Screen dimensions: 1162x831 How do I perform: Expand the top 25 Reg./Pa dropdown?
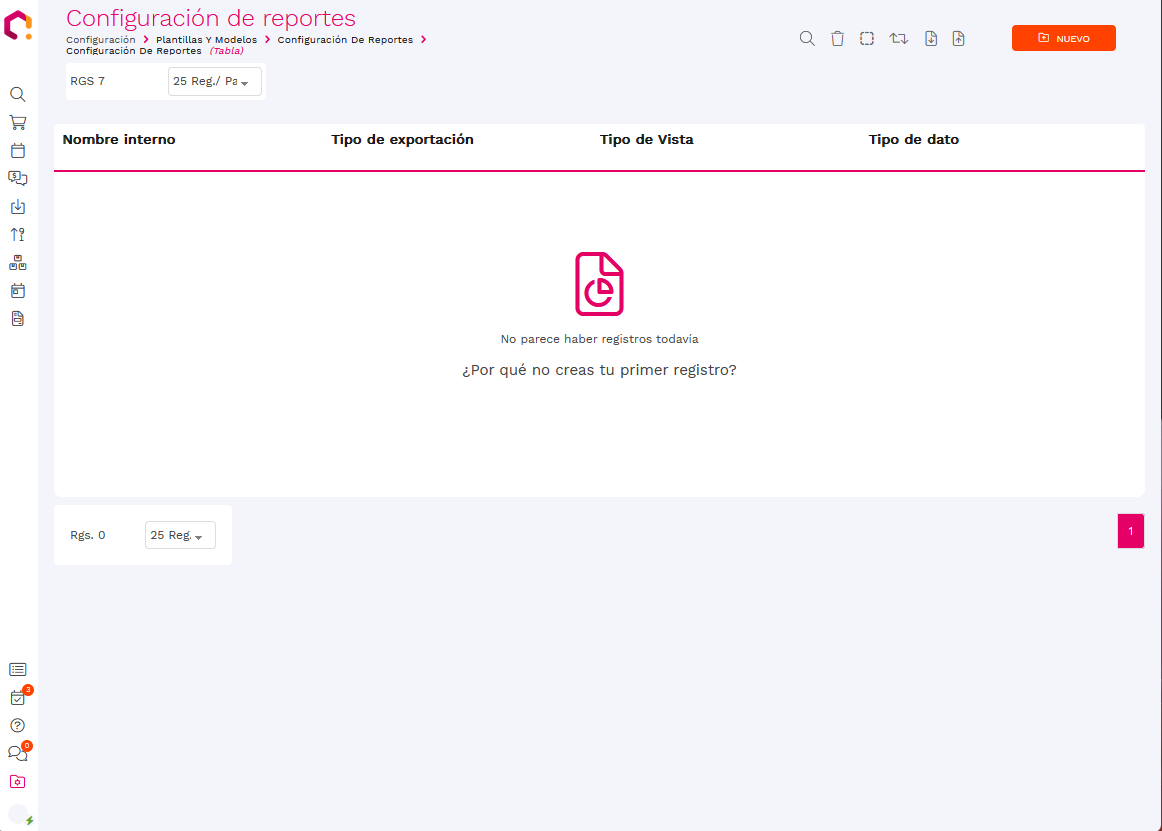pyautogui.click(x=214, y=82)
